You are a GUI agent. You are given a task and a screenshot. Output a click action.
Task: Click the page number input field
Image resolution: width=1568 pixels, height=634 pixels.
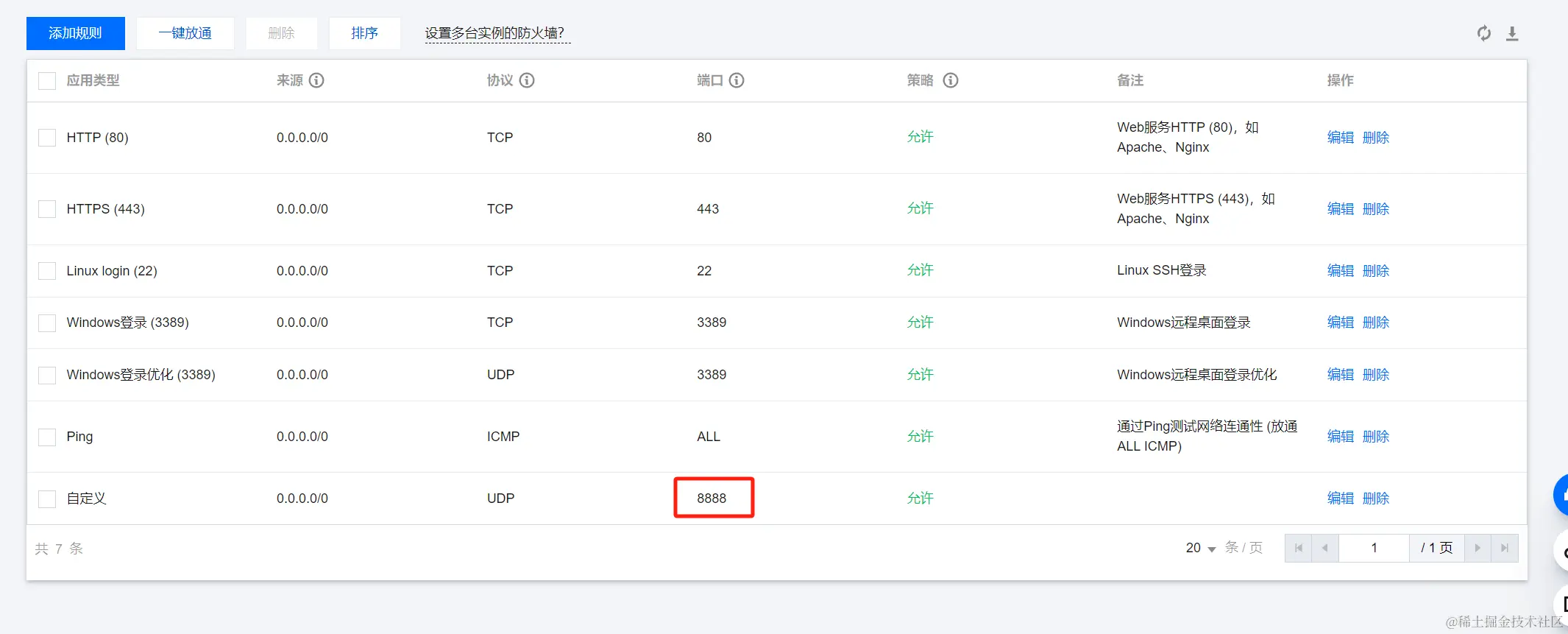point(1374,548)
